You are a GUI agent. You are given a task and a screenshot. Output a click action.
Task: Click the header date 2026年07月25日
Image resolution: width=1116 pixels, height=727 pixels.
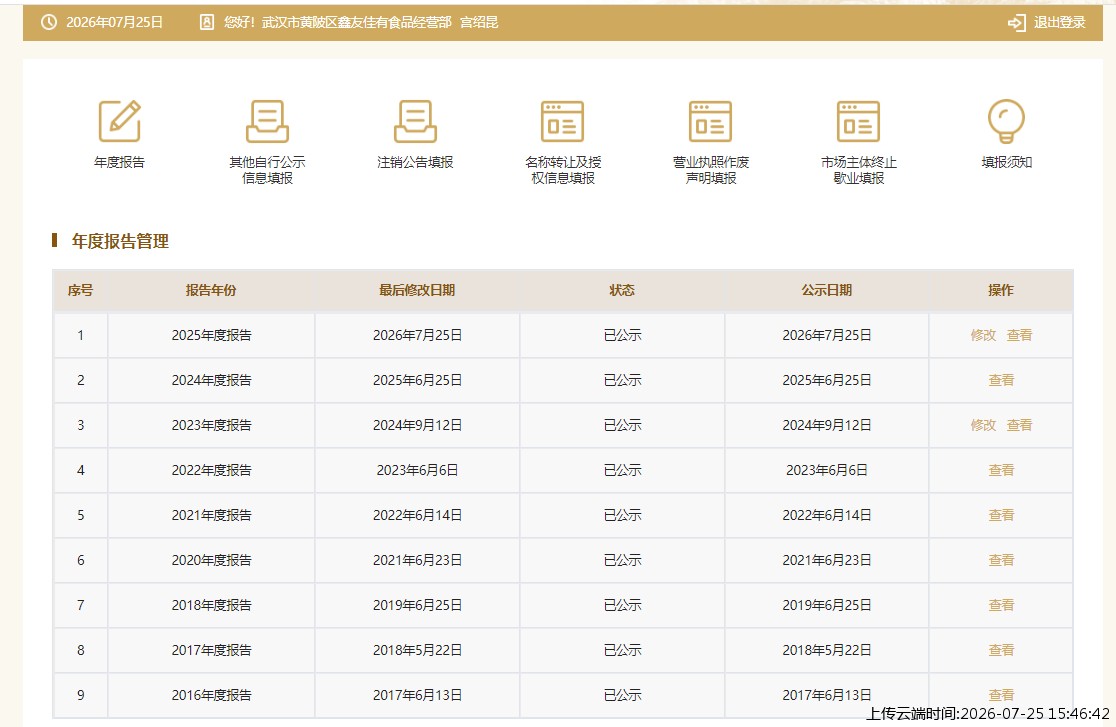pos(114,22)
